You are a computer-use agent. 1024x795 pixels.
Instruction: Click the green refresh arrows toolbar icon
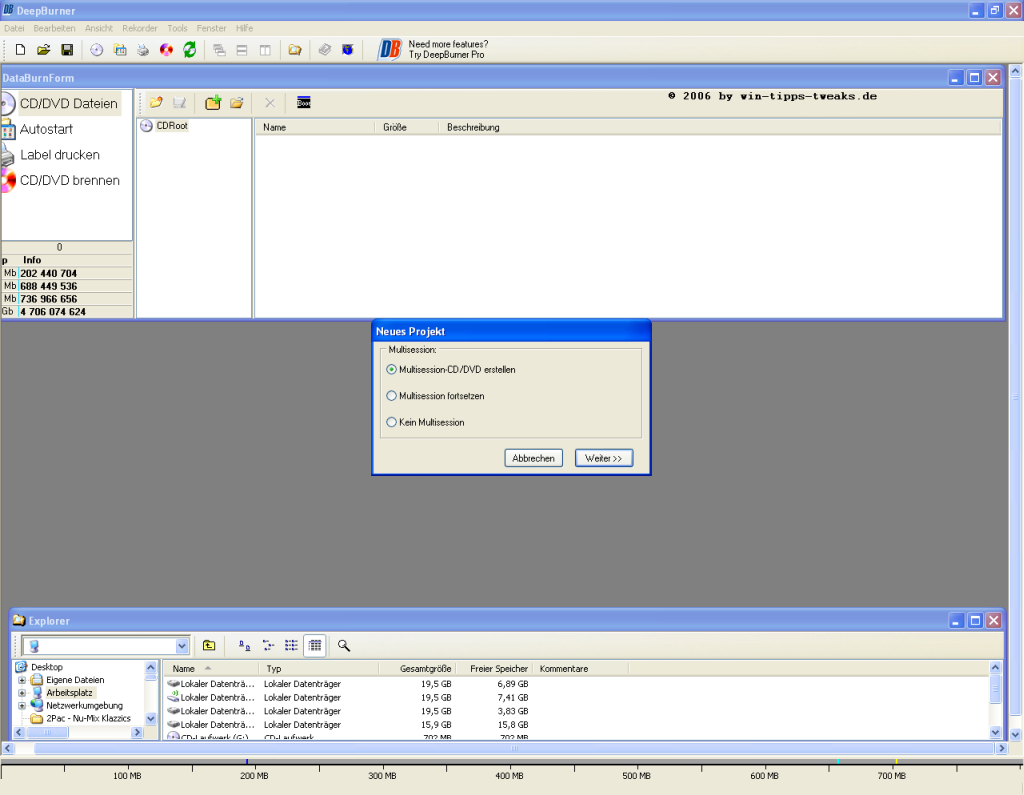pyautogui.click(x=190, y=50)
